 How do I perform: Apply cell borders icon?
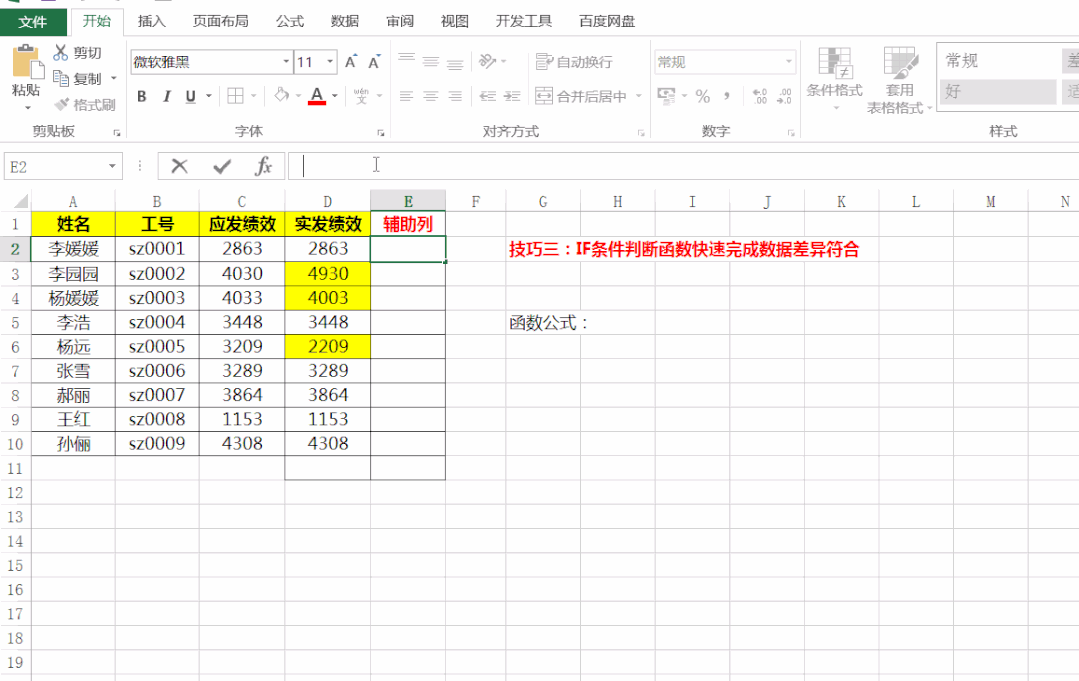(235, 96)
